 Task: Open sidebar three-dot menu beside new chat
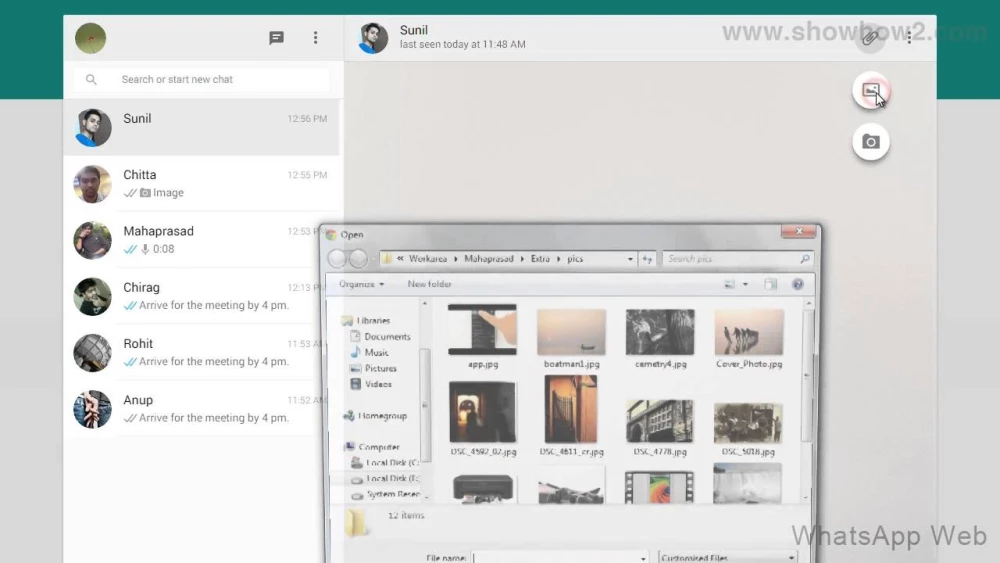click(x=315, y=38)
